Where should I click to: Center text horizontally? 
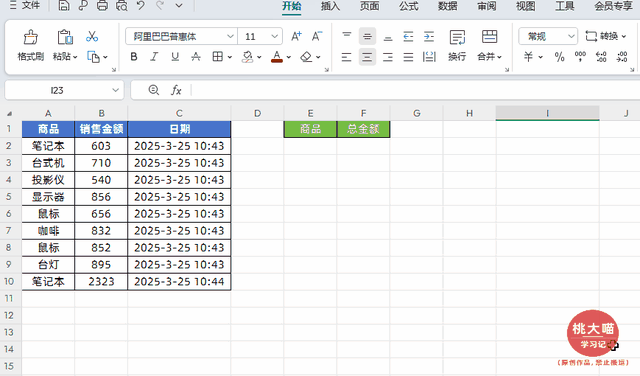click(367, 57)
